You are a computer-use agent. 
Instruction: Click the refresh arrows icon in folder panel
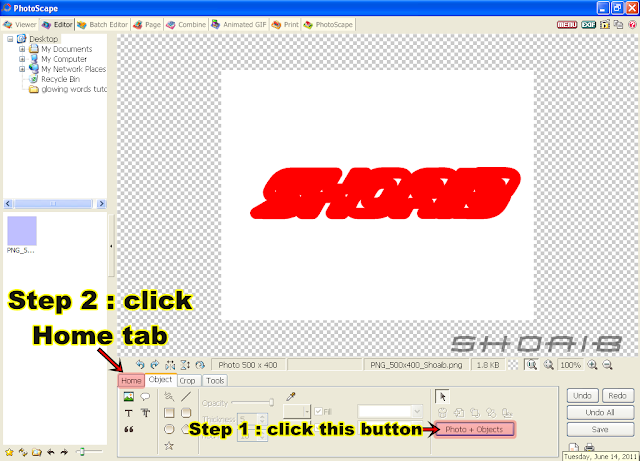tap(23, 452)
